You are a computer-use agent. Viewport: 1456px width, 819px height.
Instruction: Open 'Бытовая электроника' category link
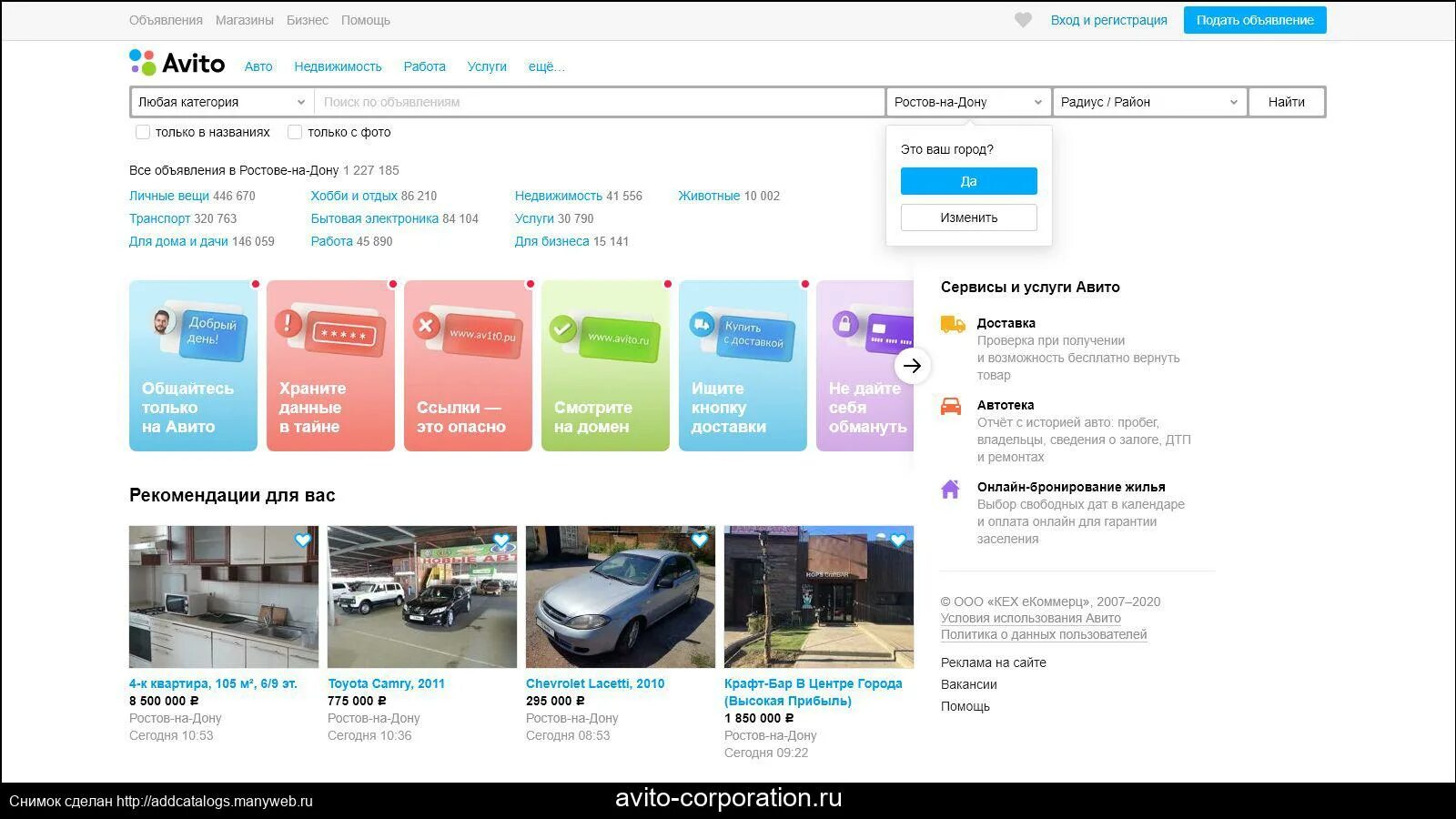[375, 218]
